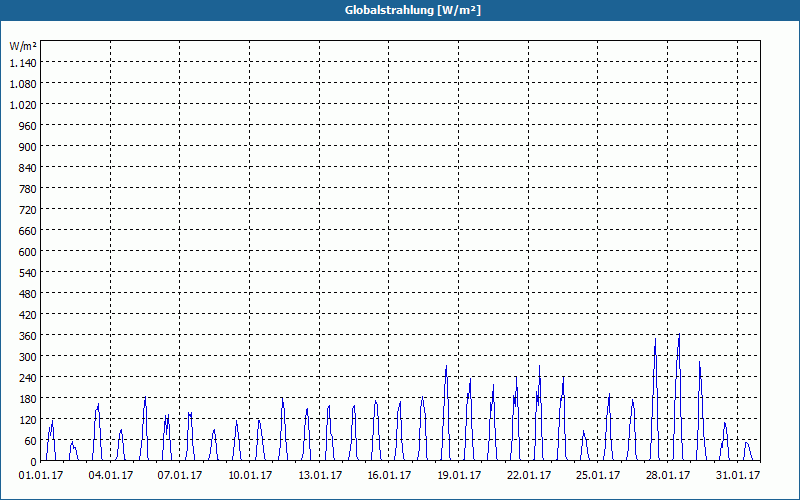Click the 540 y-axis label

pos(28,272)
